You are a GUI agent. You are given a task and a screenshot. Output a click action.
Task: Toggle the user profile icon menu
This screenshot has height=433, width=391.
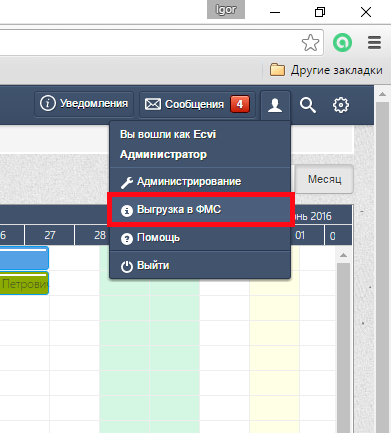(275, 105)
